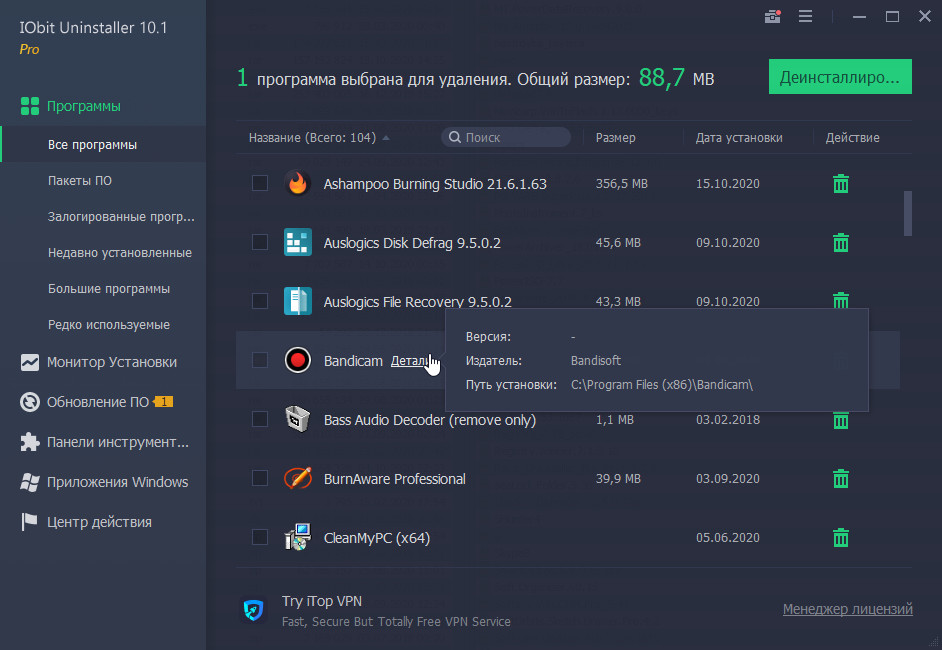Open the toolbox icon in title bar
Image resolution: width=942 pixels, height=650 pixels.
tap(773, 16)
